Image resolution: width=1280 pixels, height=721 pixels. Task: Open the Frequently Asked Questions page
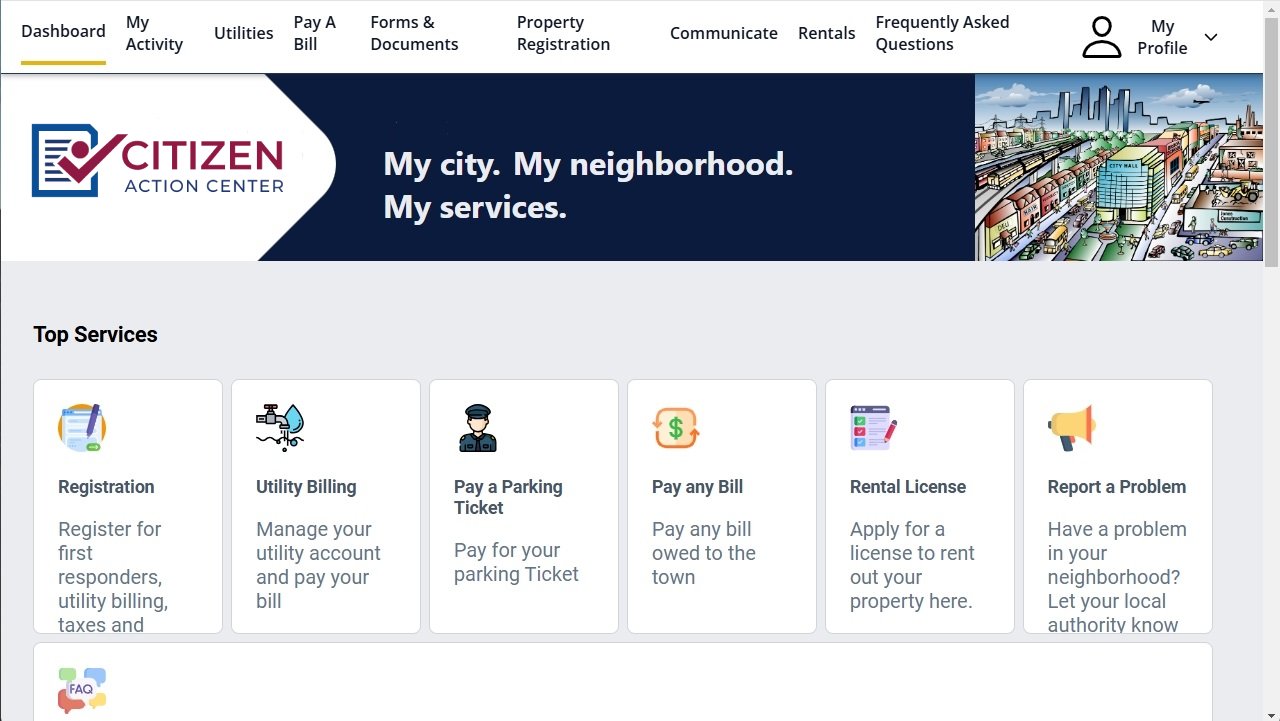pyautogui.click(x=942, y=33)
